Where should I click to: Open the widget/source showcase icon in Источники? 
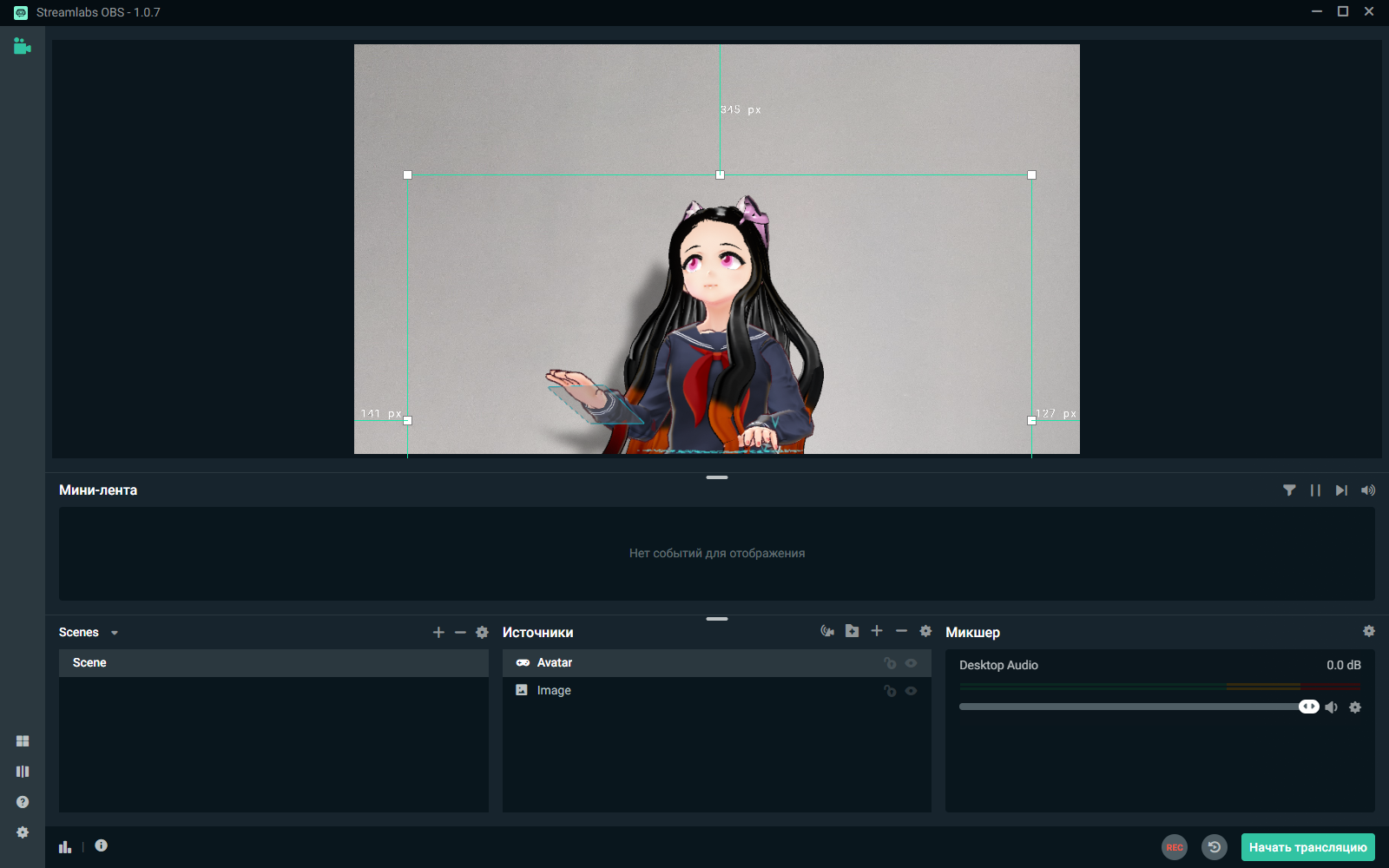point(827,631)
